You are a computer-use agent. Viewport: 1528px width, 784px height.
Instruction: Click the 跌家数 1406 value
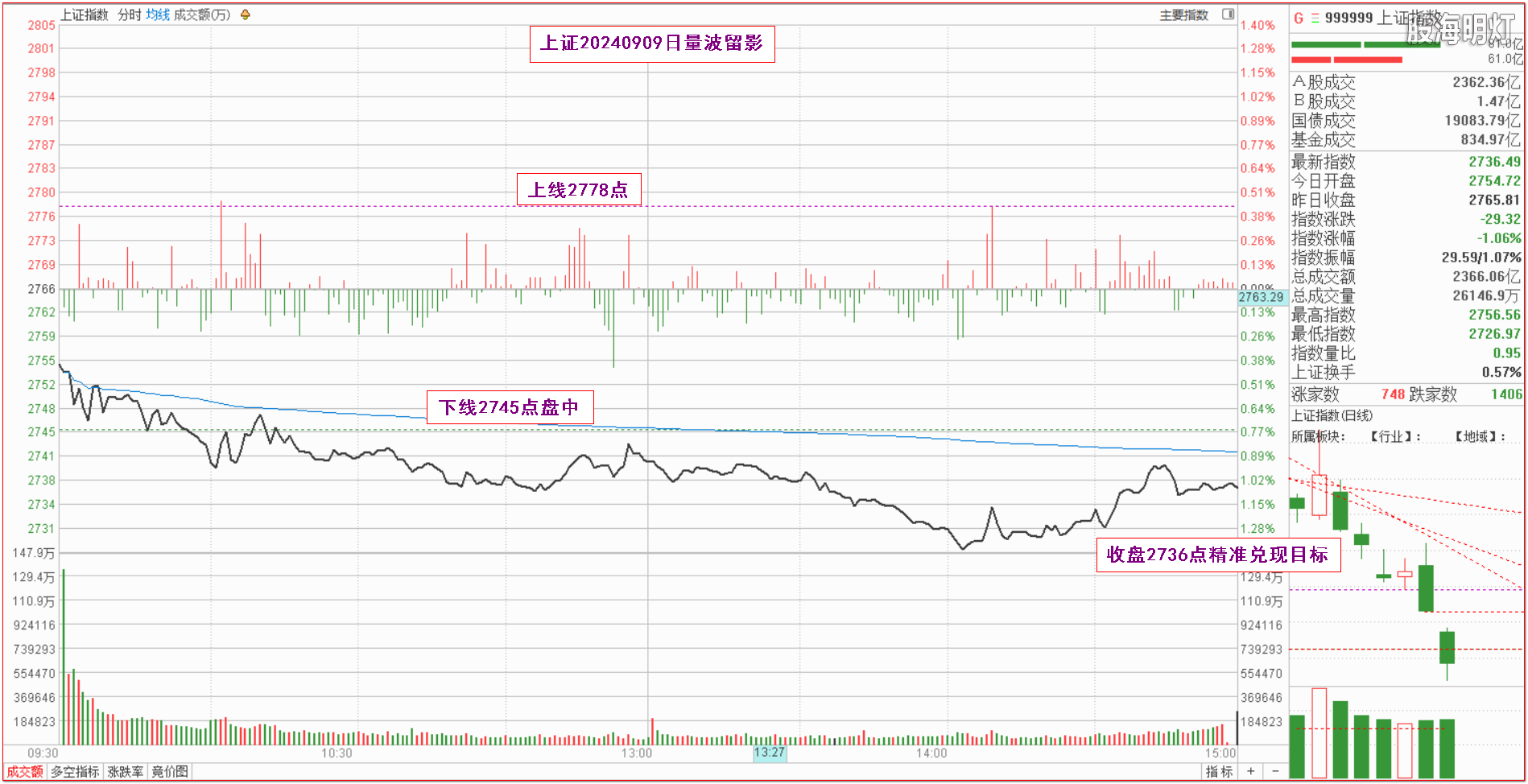point(1506,394)
